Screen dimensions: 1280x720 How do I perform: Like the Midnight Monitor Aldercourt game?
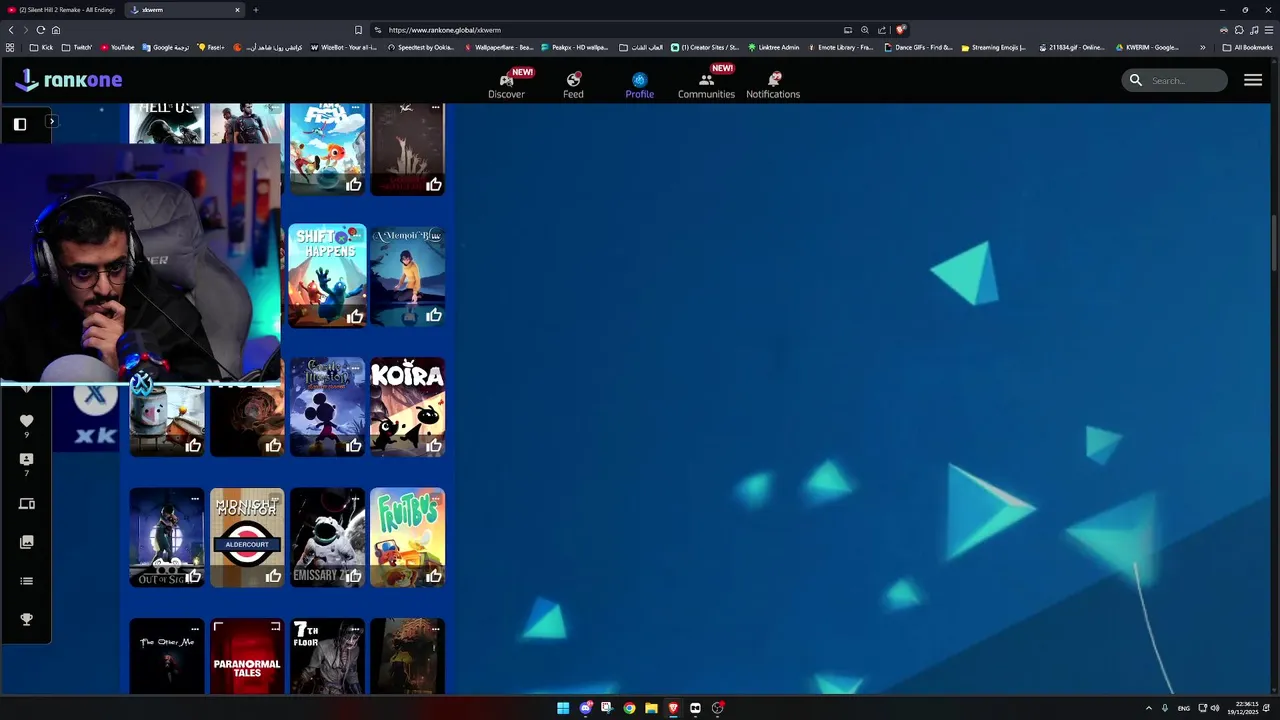(x=274, y=576)
